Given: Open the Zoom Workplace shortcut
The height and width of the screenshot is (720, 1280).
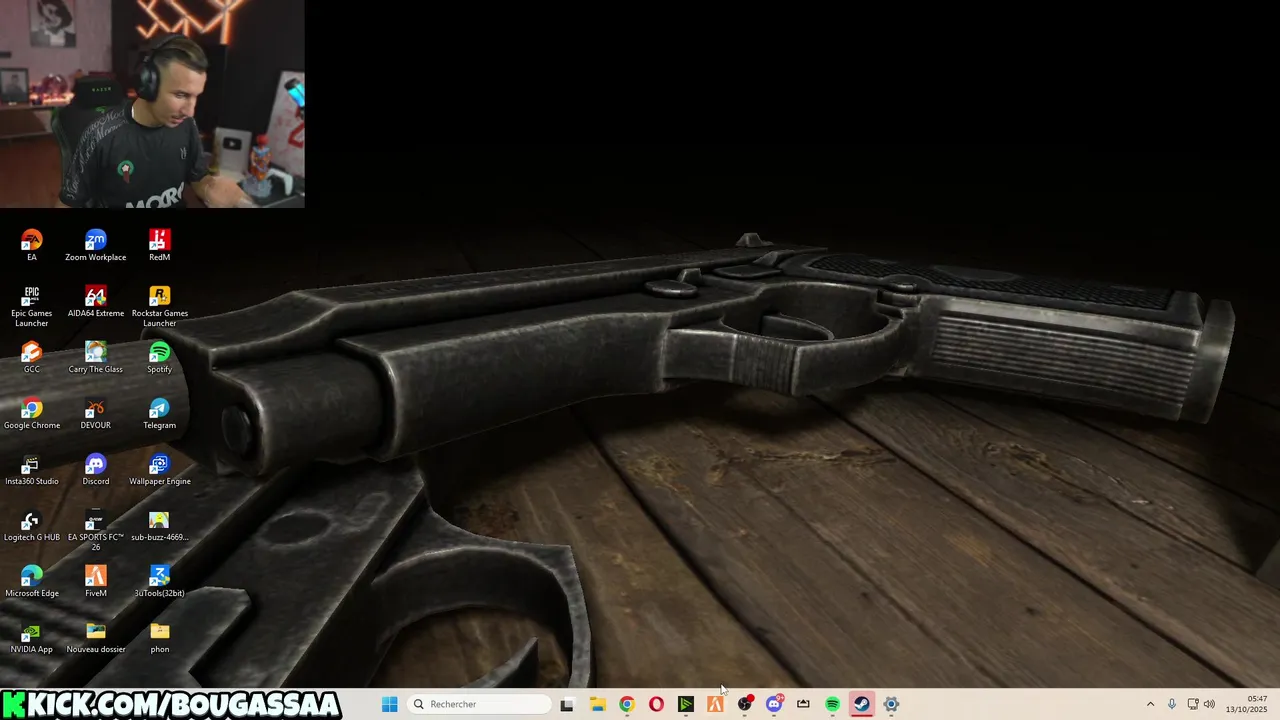Looking at the screenshot, I should (x=96, y=245).
